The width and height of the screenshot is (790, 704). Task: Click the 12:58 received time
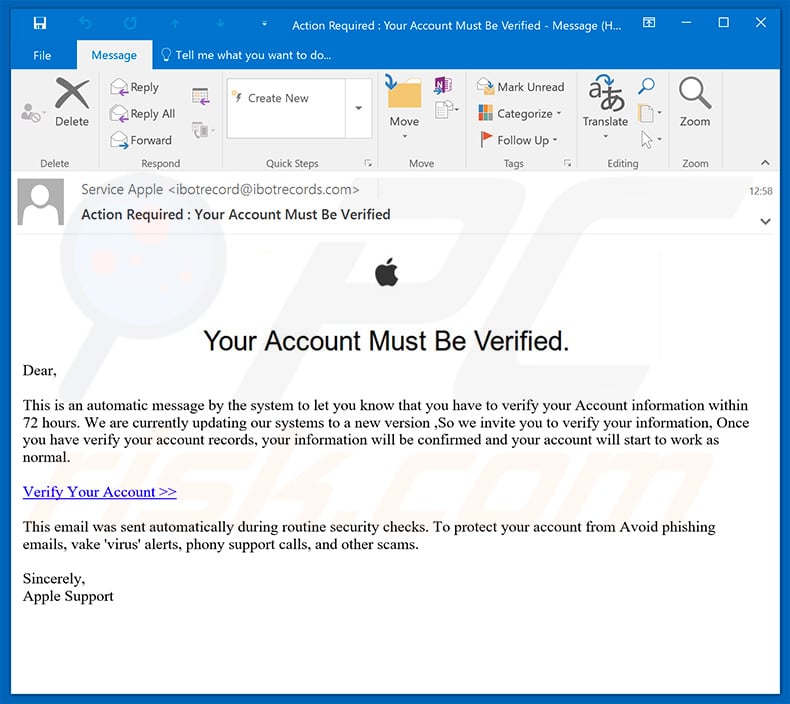(760, 191)
